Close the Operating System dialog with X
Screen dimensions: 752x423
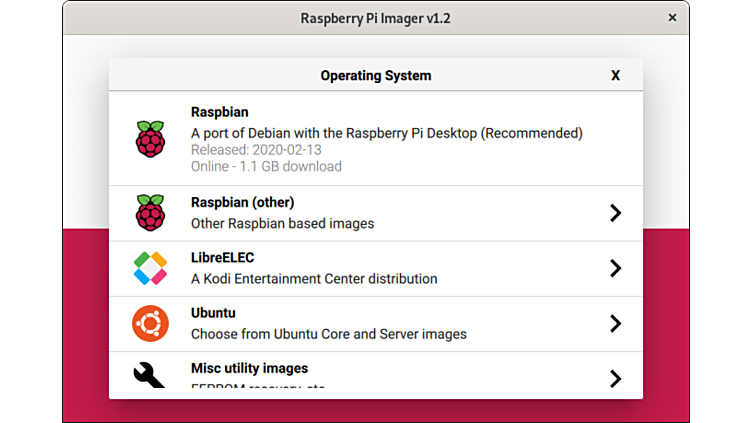(615, 75)
